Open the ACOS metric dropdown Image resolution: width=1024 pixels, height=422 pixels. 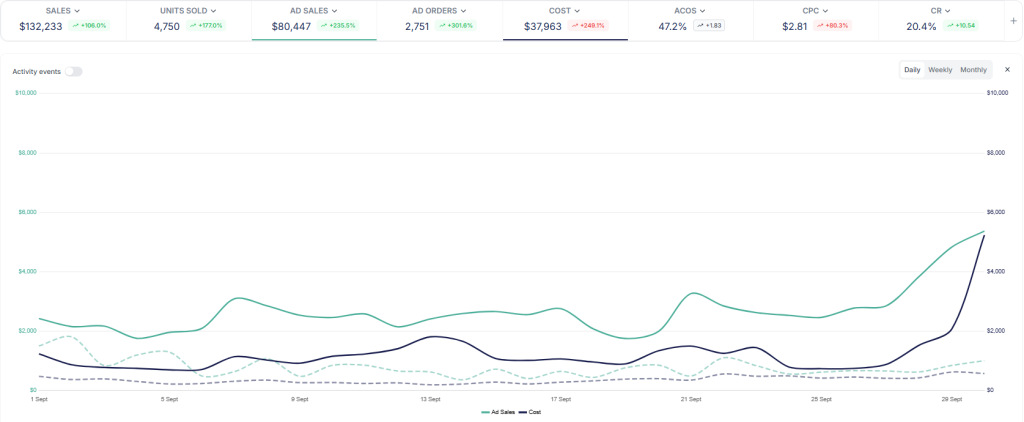(690, 11)
